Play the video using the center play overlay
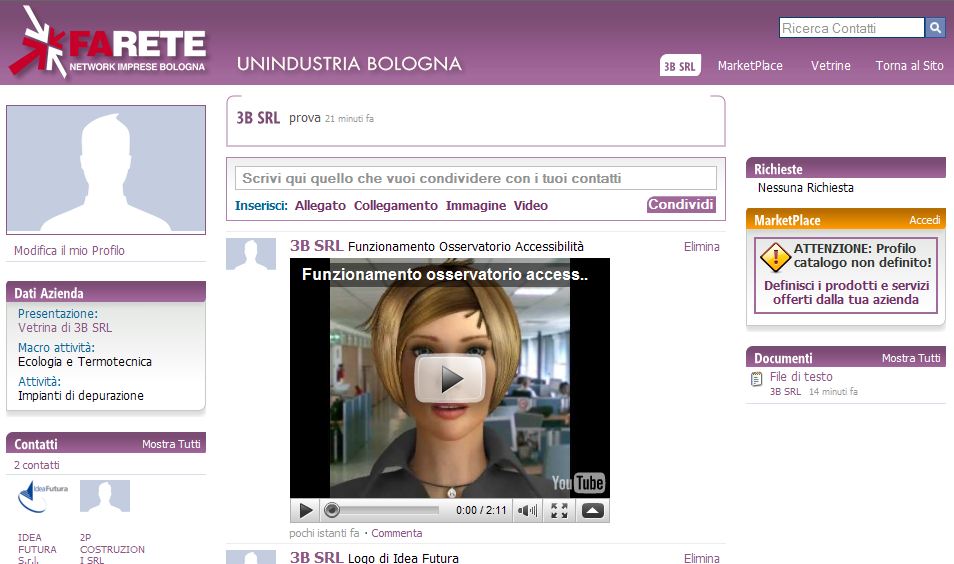The width and height of the screenshot is (954, 564). (x=450, y=379)
